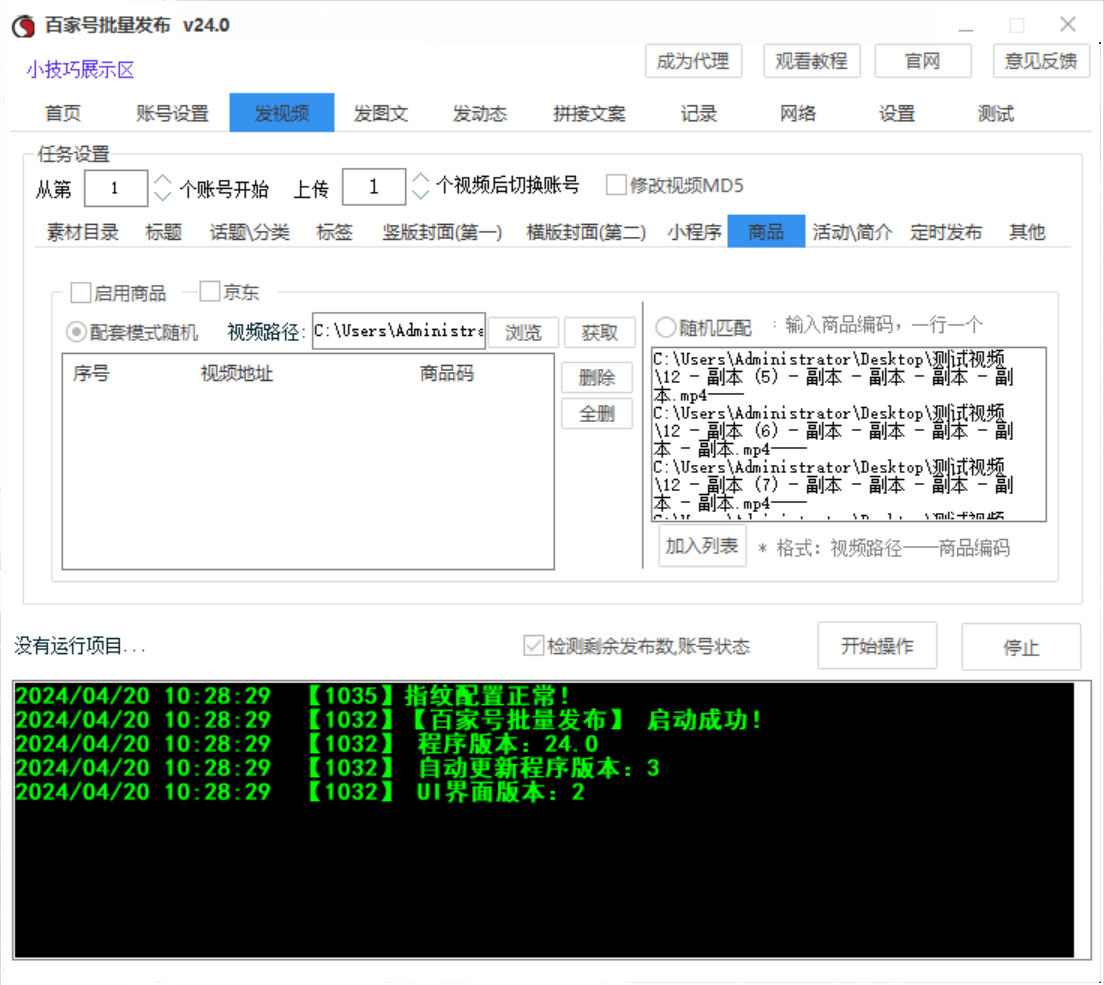The height and width of the screenshot is (985, 1104).
Task: Switch to the 账号设置 tab
Action: [172, 113]
